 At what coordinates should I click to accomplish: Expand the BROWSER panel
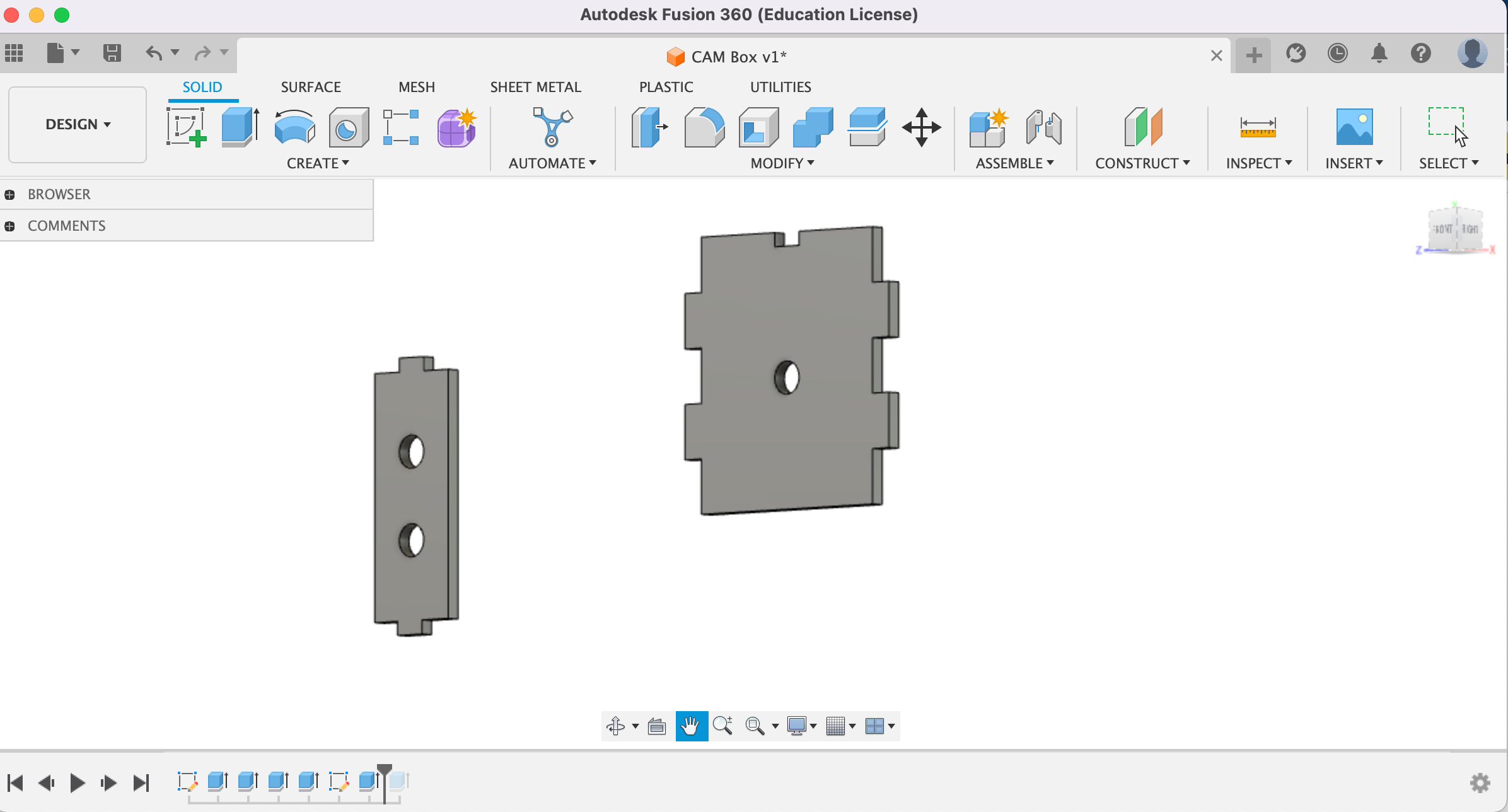10,194
